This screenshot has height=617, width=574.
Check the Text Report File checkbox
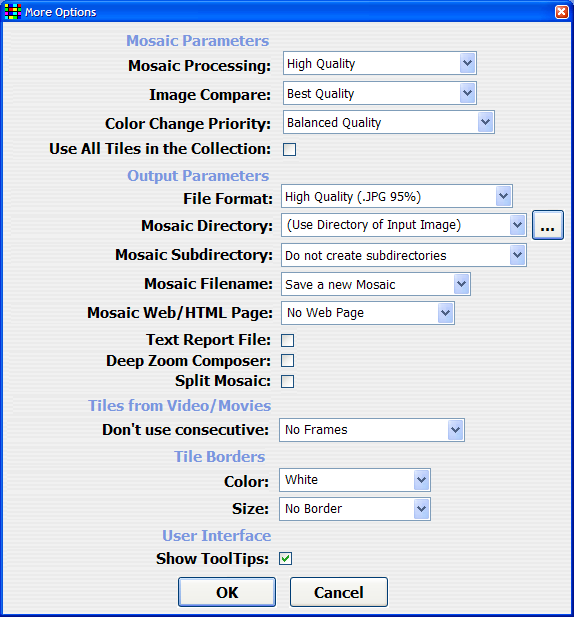point(288,340)
